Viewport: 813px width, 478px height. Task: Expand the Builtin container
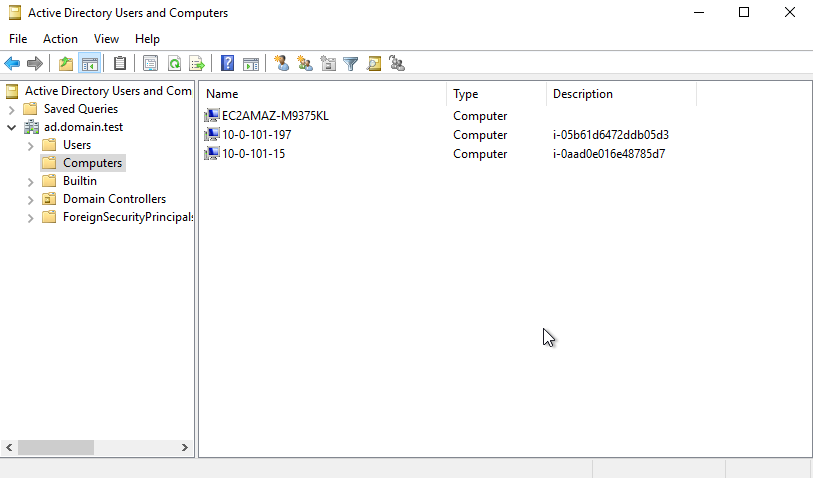[30, 181]
